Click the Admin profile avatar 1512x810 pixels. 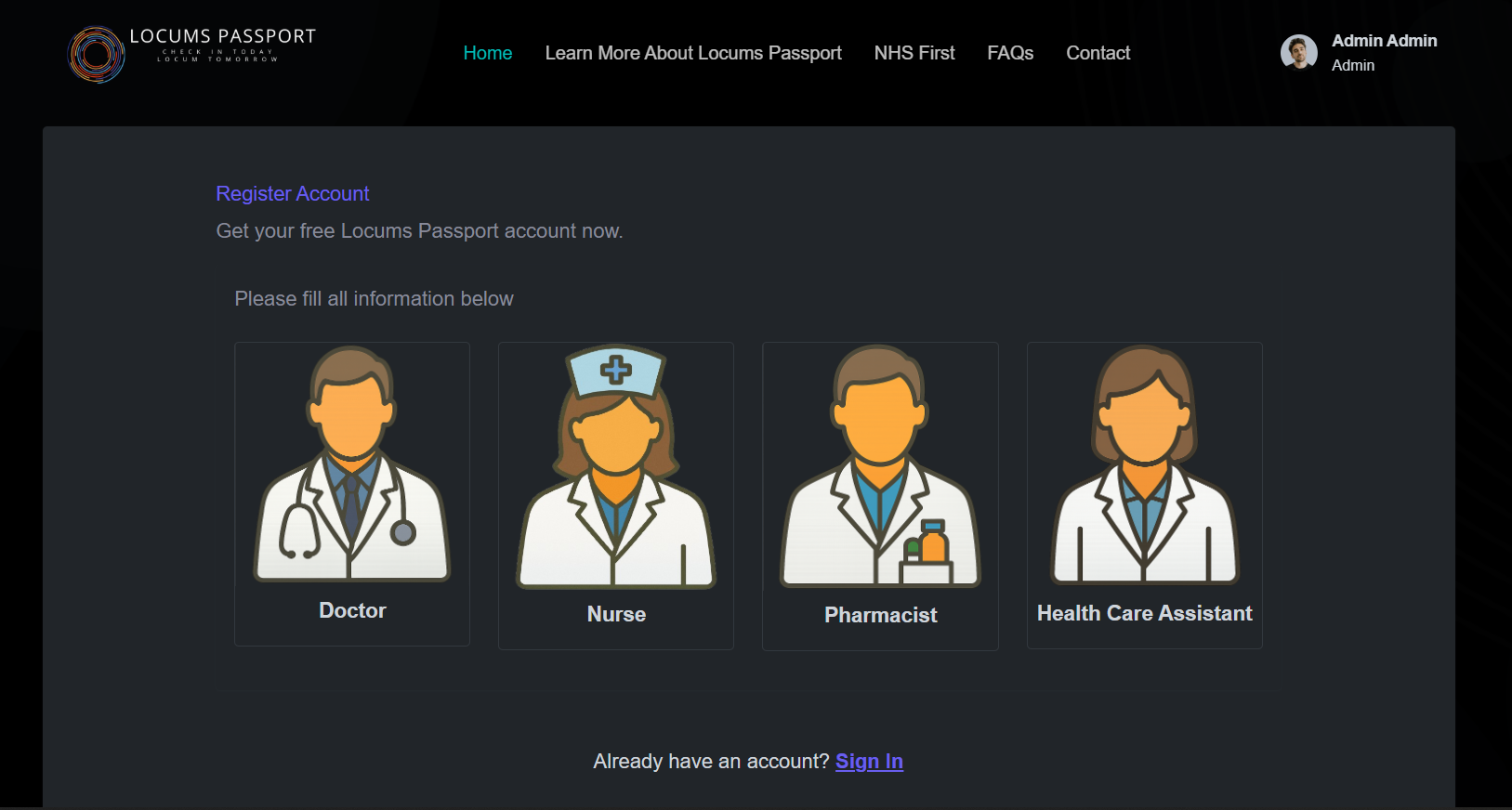(x=1299, y=52)
